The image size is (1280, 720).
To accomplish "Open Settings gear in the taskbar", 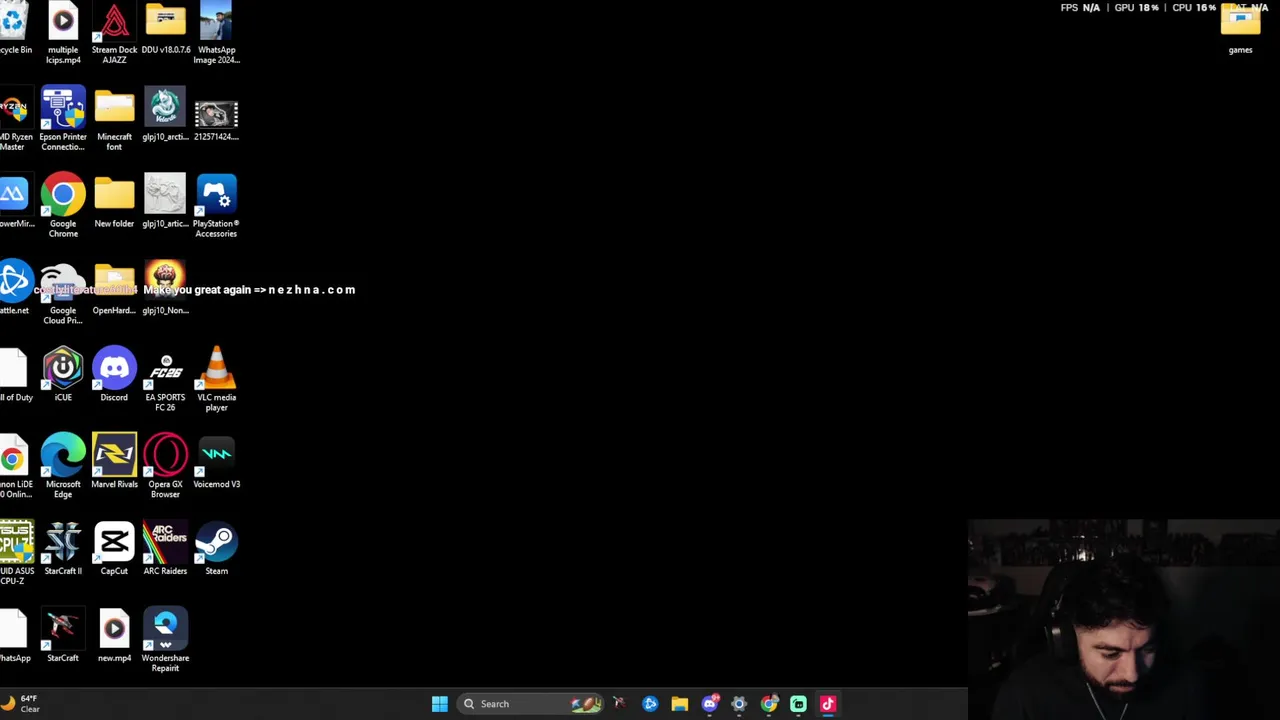I will click(739, 704).
